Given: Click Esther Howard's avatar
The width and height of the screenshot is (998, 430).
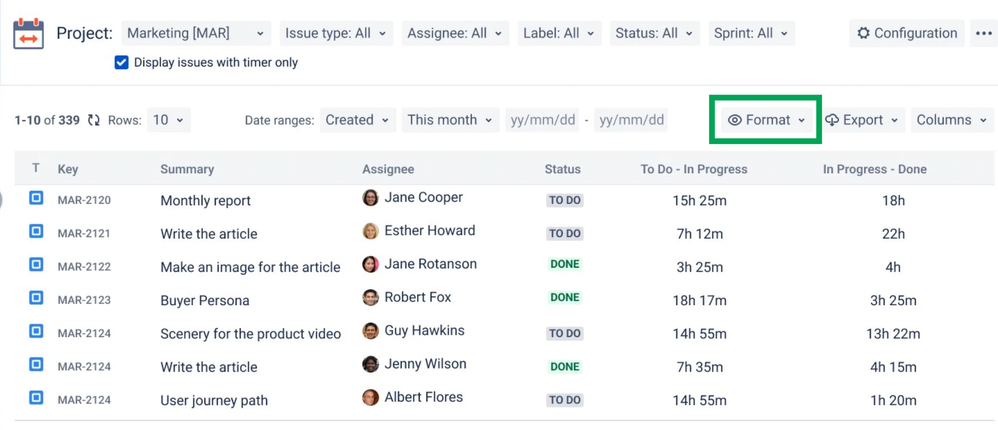Looking at the screenshot, I should click(370, 231).
